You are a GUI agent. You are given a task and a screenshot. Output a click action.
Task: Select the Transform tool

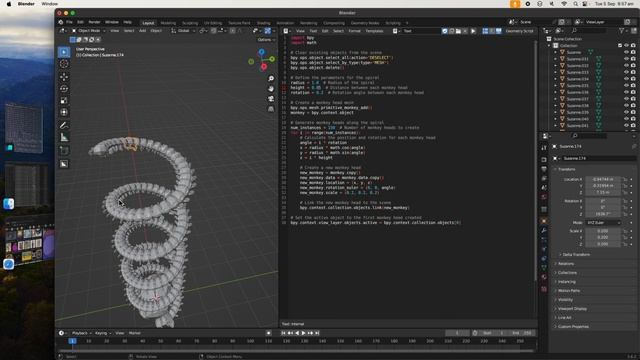click(x=64, y=112)
